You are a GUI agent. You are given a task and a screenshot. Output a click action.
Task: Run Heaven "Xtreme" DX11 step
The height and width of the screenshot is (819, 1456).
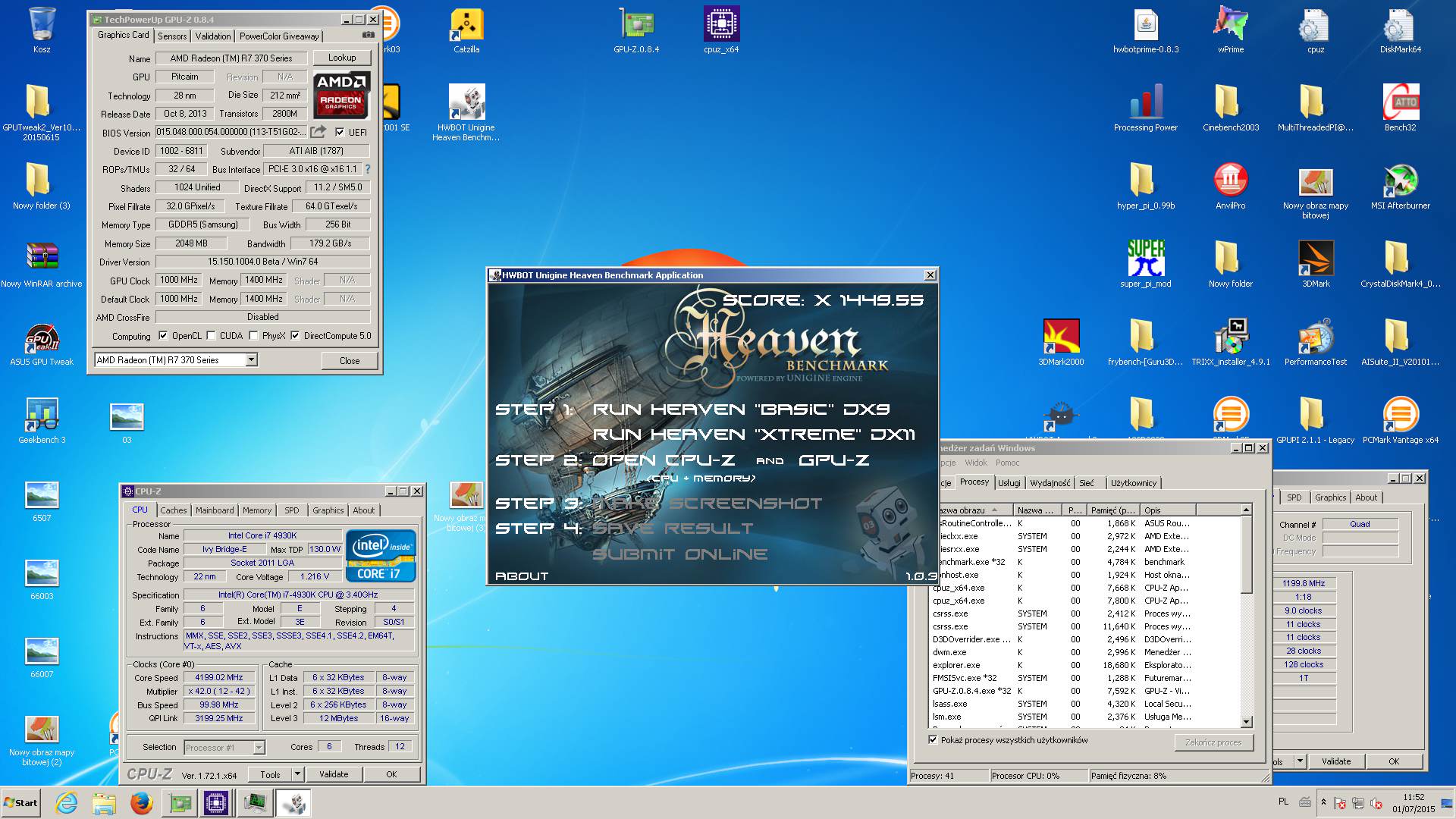[754, 435]
